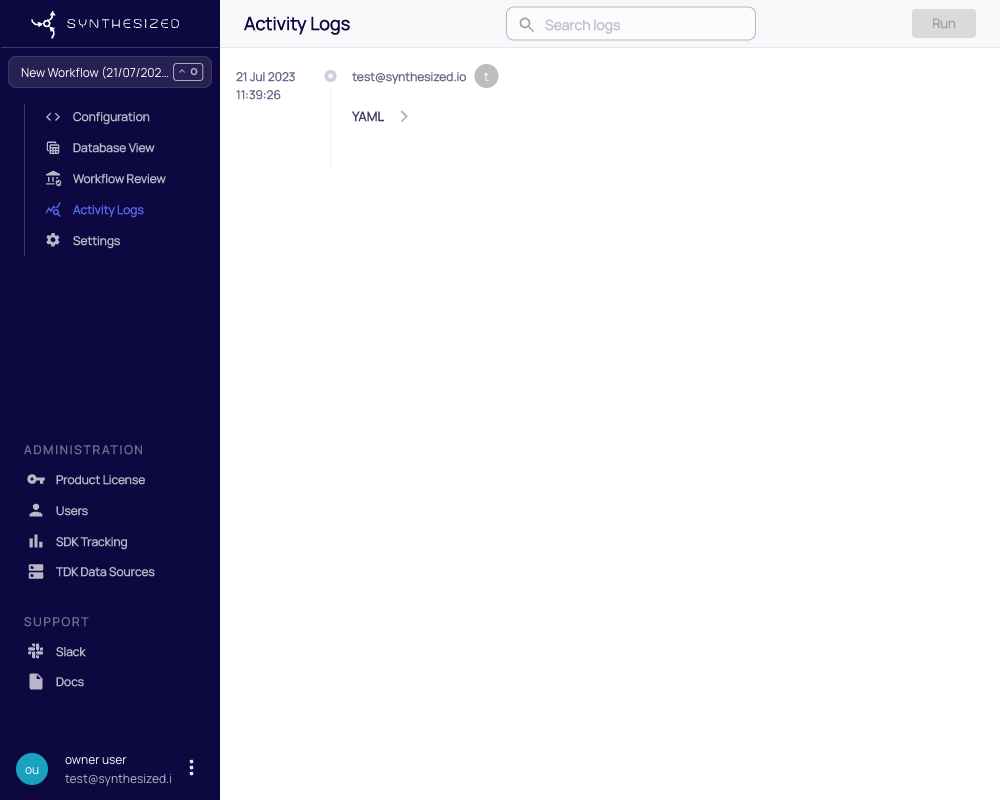
Task: Click the Slack logo icon
Action: point(36,651)
